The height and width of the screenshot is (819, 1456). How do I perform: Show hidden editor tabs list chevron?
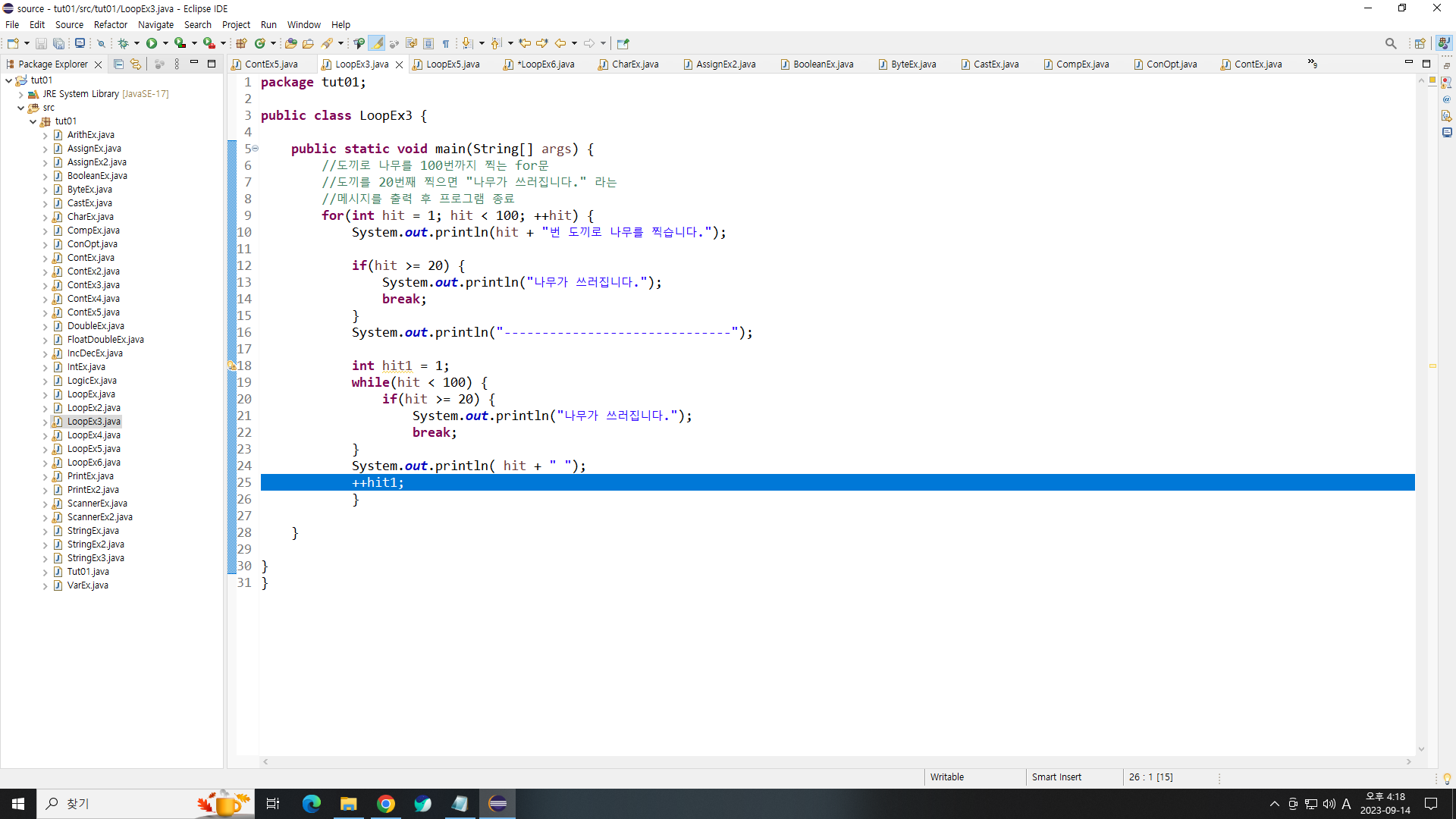pos(1312,64)
